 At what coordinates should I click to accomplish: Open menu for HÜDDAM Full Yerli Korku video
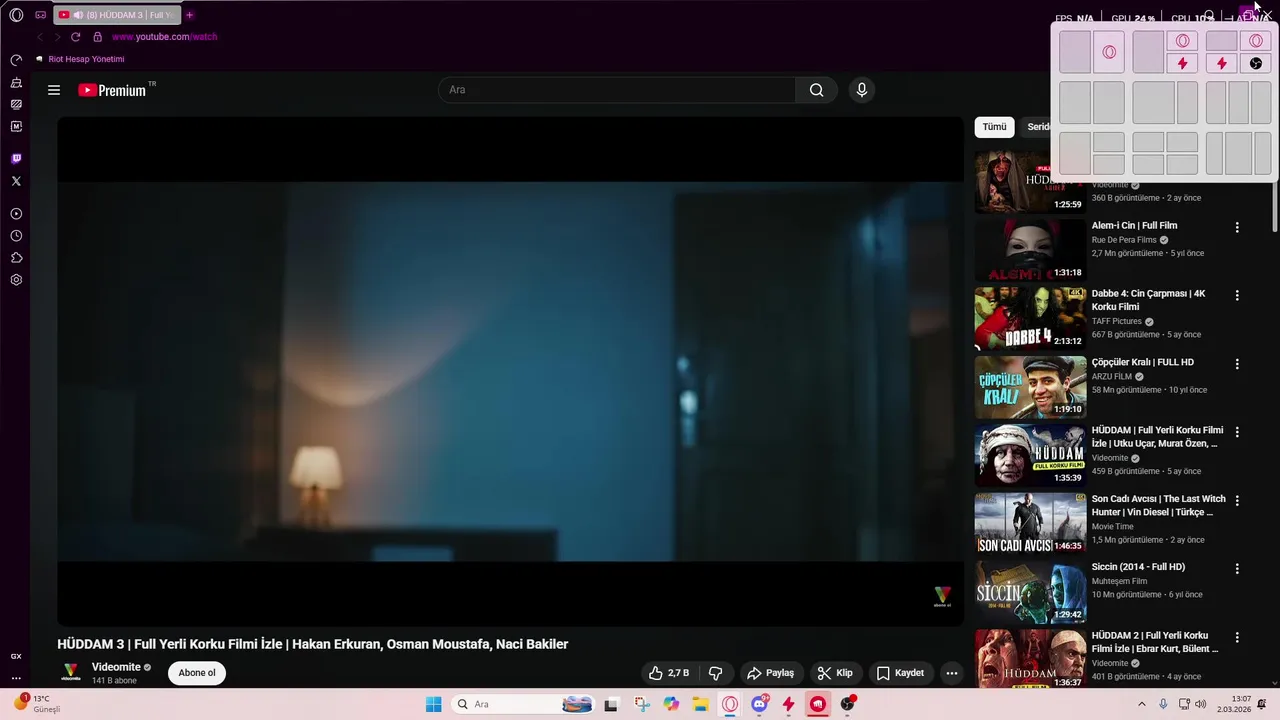[1237, 432]
